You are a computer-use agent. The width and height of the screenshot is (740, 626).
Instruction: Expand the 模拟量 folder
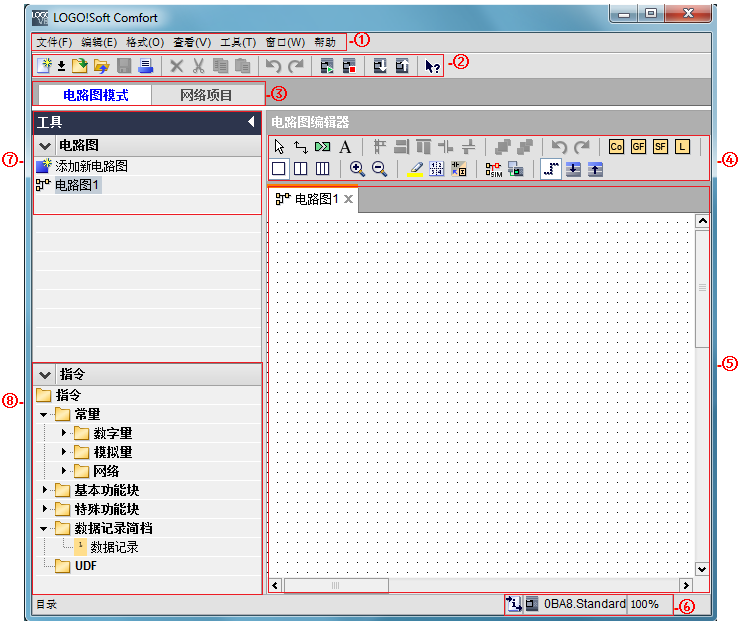point(63,452)
